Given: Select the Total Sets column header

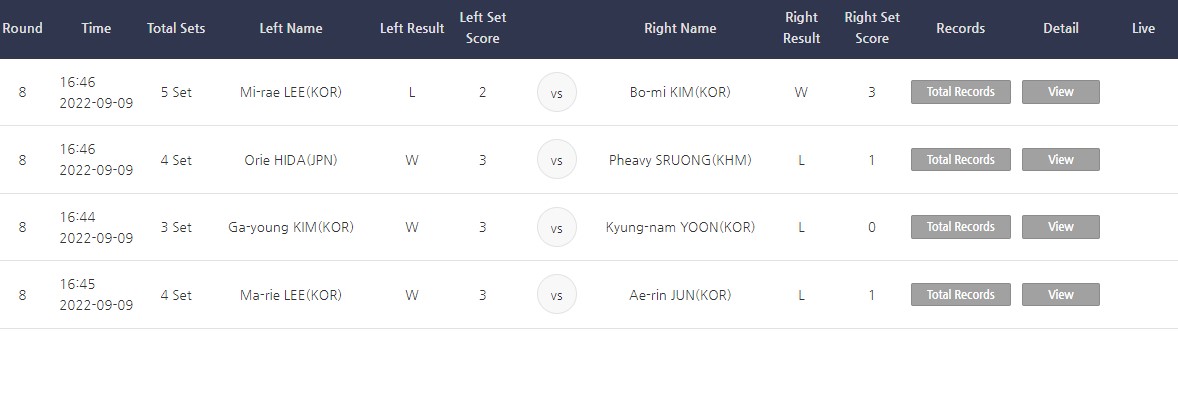Looking at the screenshot, I should (176, 29).
